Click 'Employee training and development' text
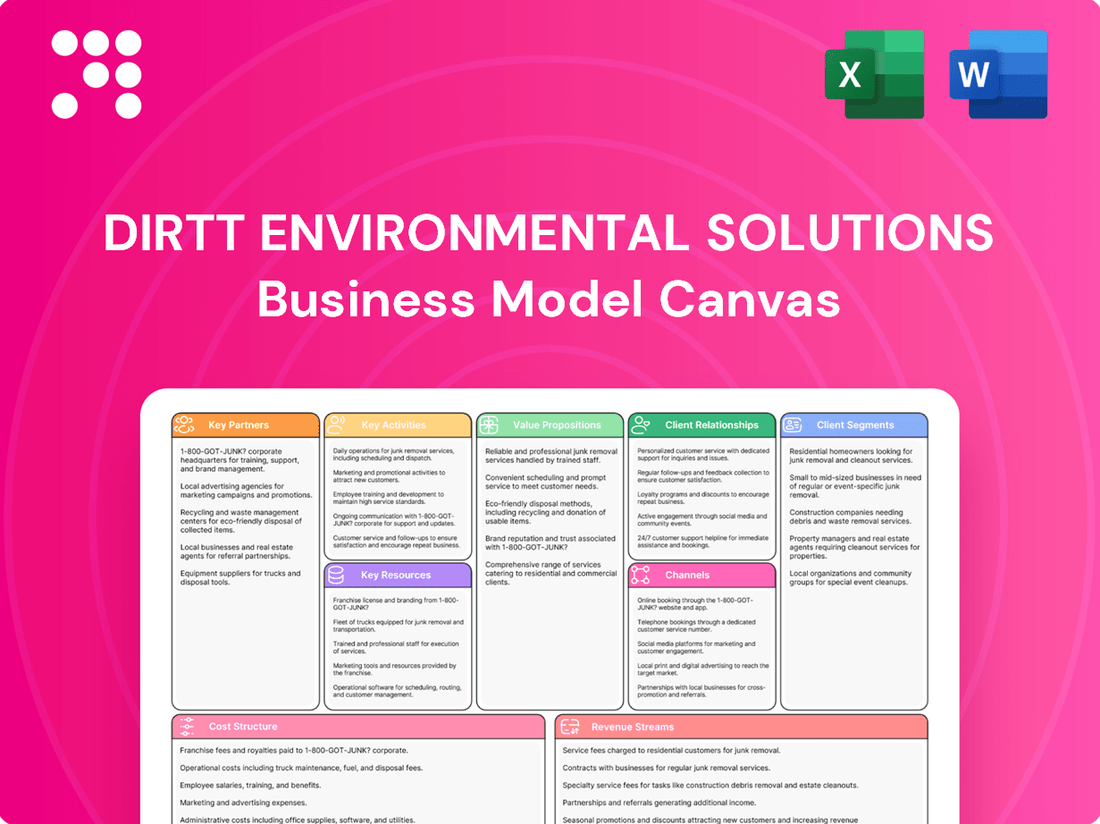Screen dimensions: 1100x824 389,498
